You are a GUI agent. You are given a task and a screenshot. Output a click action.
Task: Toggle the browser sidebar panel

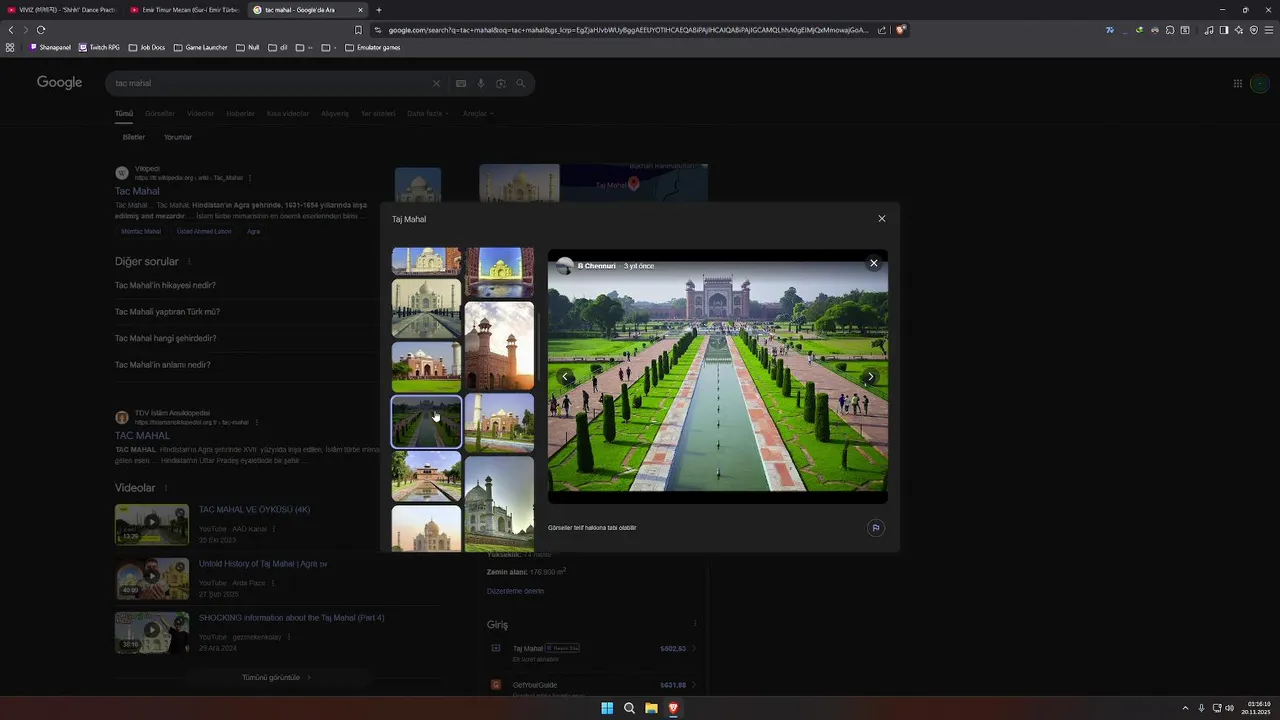point(1224,30)
